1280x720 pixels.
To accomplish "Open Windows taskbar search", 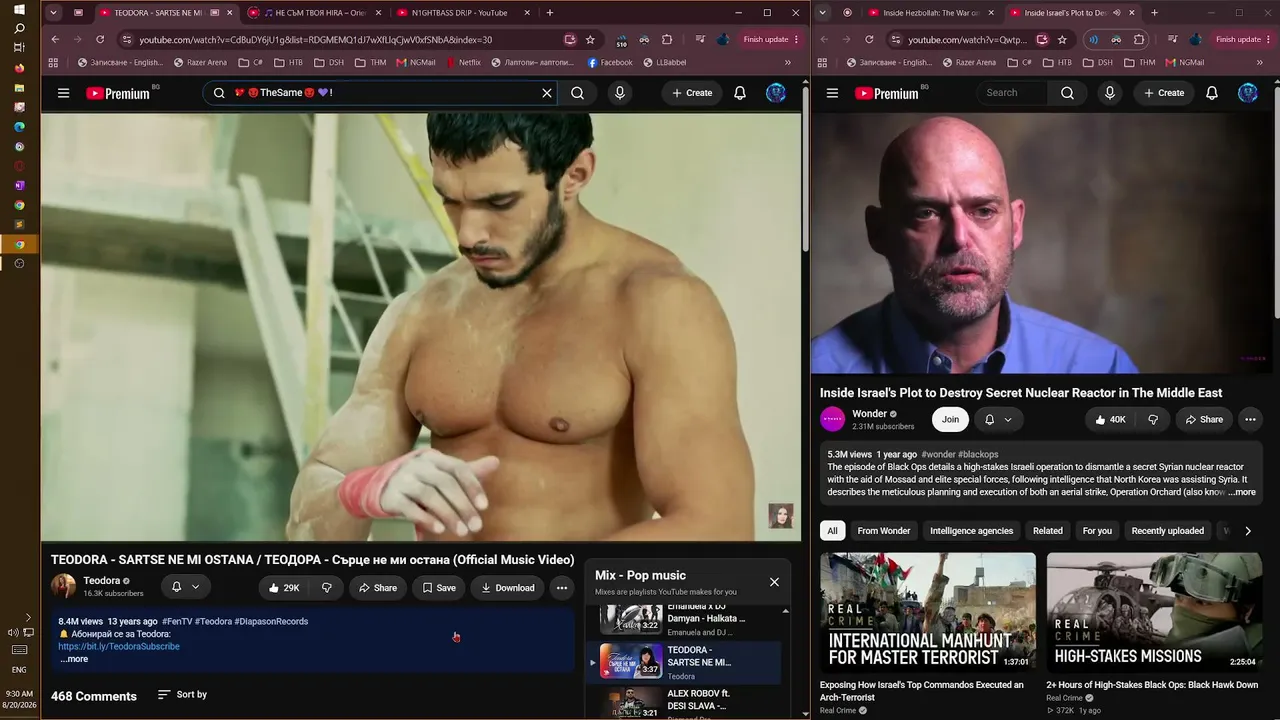I will 19,28.
